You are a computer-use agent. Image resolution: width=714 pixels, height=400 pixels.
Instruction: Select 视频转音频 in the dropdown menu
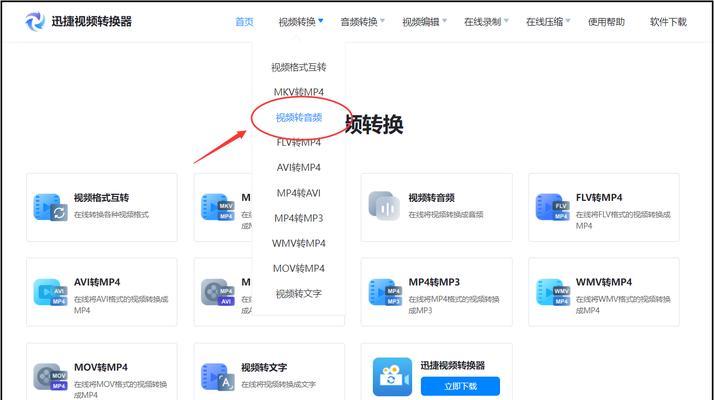point(299,118)
